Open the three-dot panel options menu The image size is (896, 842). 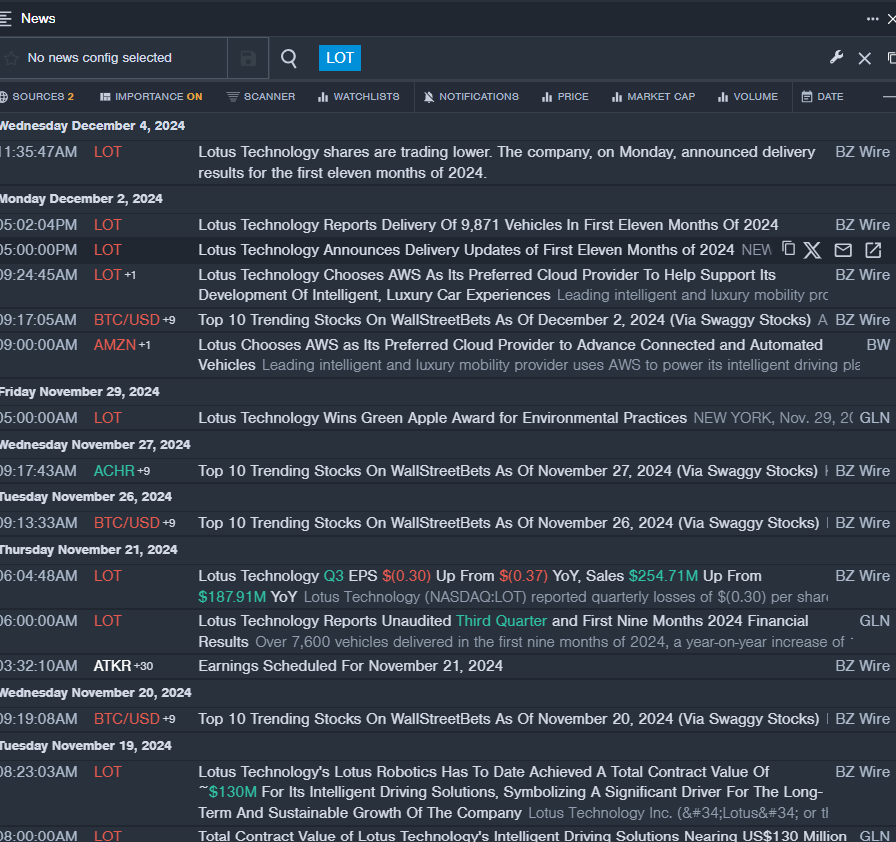873,18
